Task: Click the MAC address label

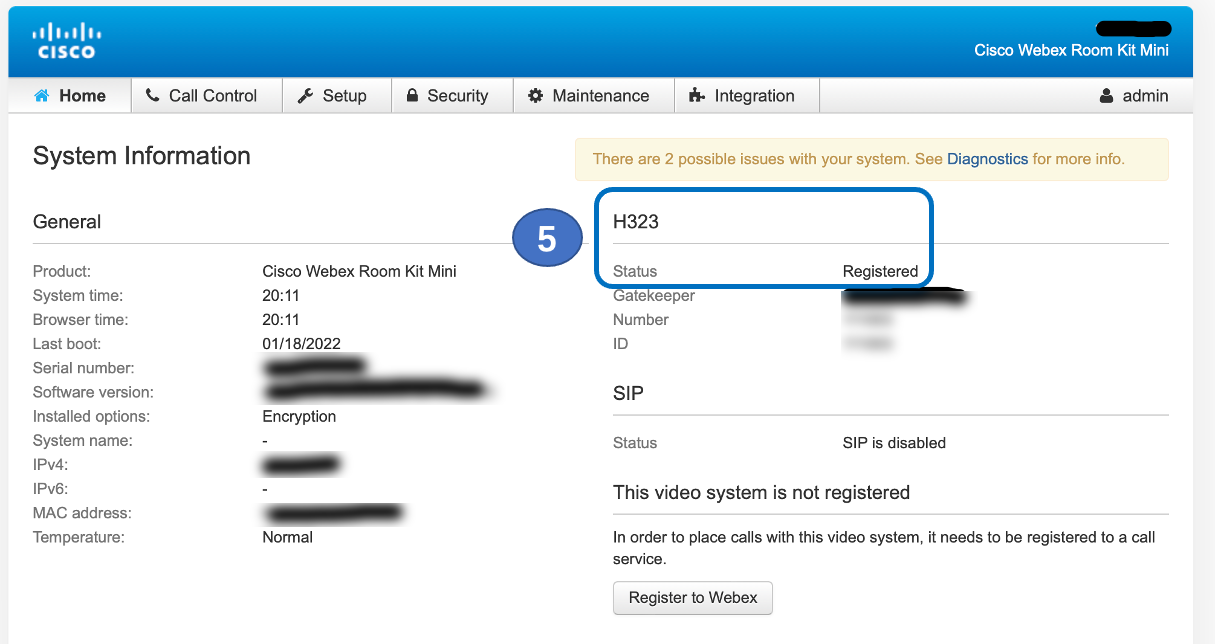Action: (82, 513)
